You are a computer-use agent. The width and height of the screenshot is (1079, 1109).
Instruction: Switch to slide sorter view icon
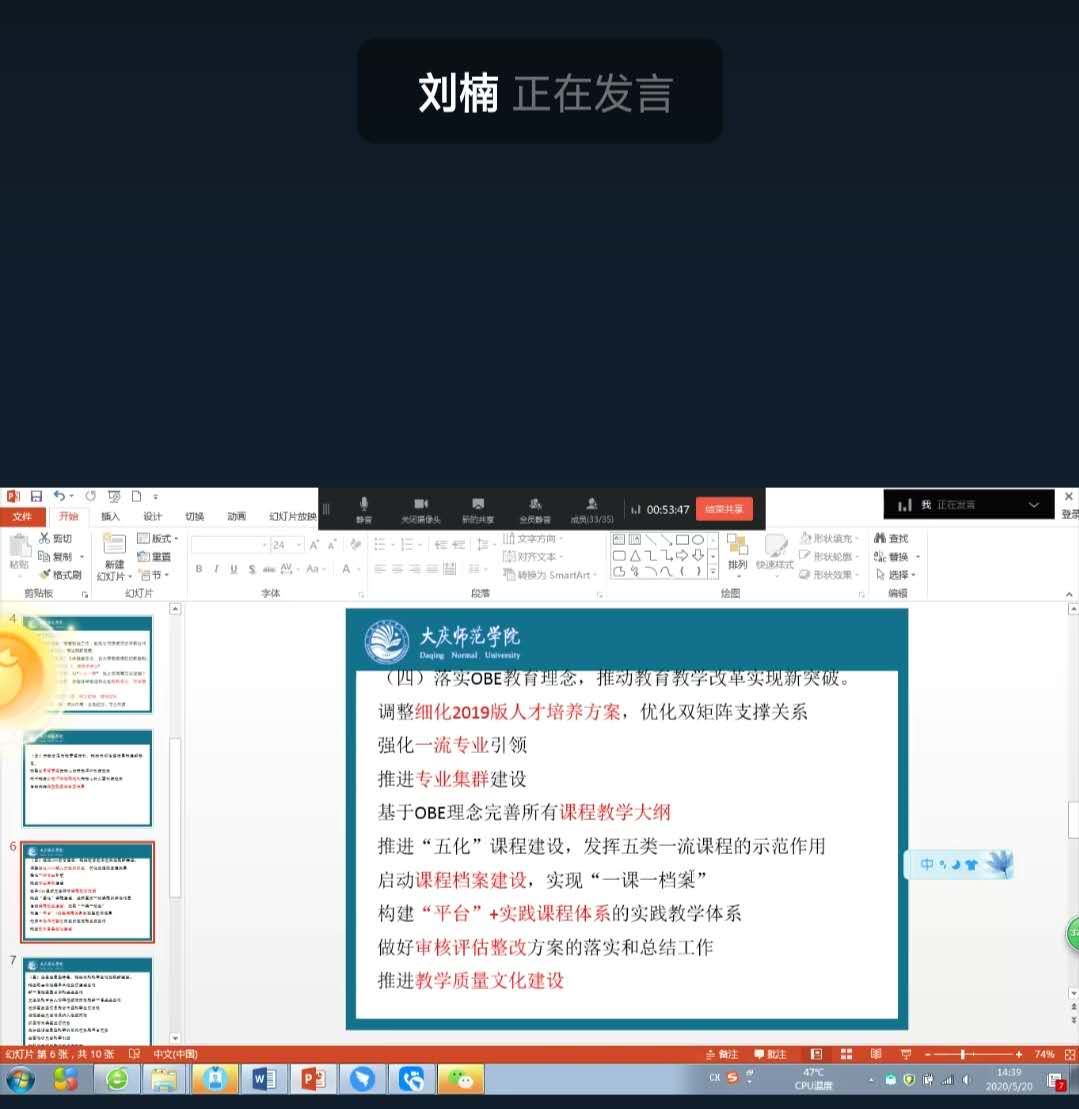pos(846,1054)
